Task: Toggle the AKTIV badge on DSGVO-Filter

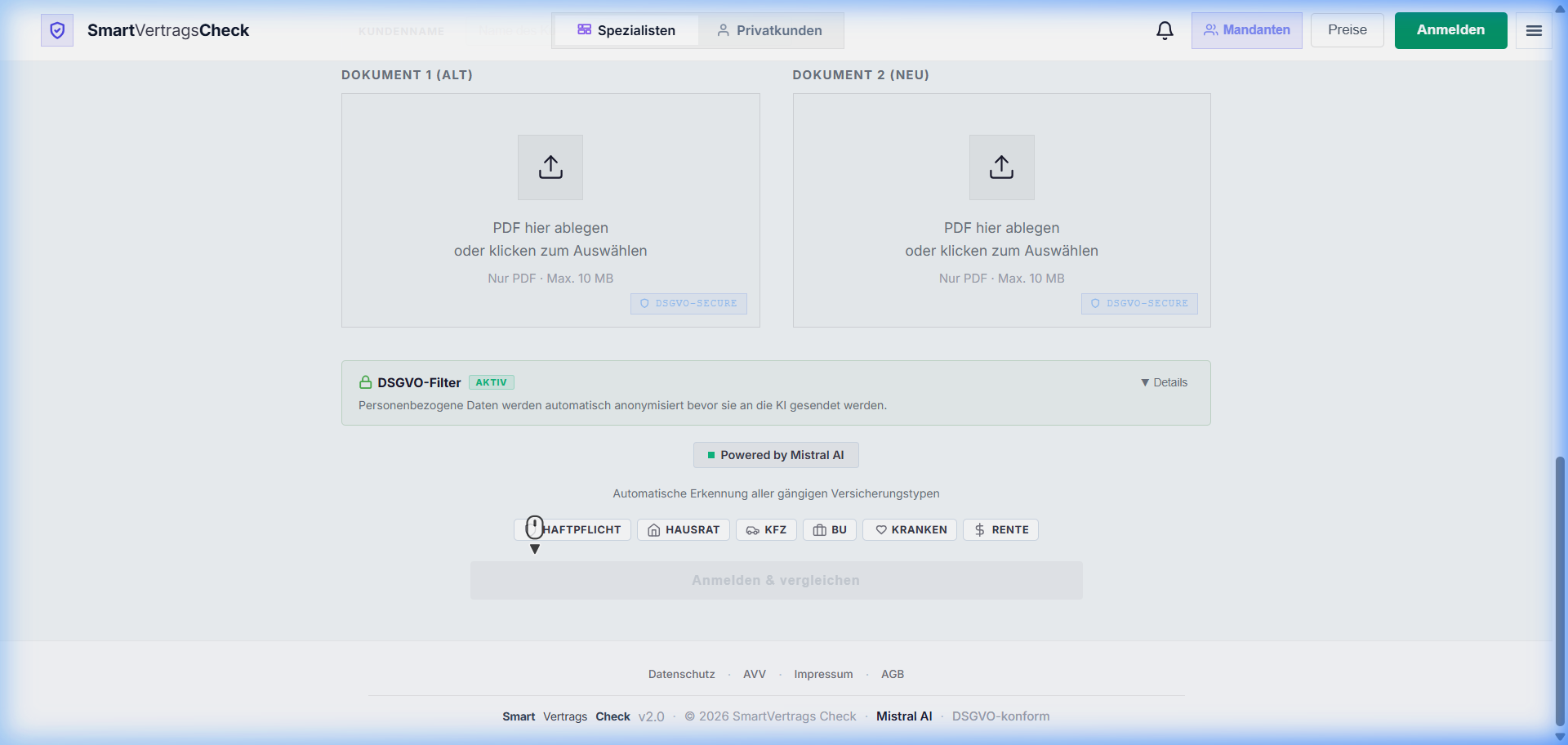Action: pyautogui.click(x=491, y=381)
